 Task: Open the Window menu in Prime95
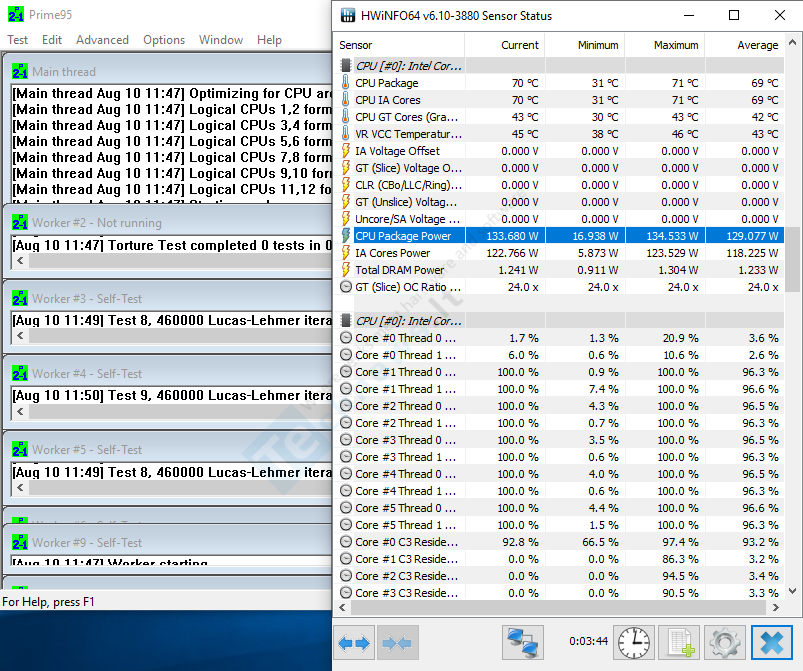[x=221, y=40]
